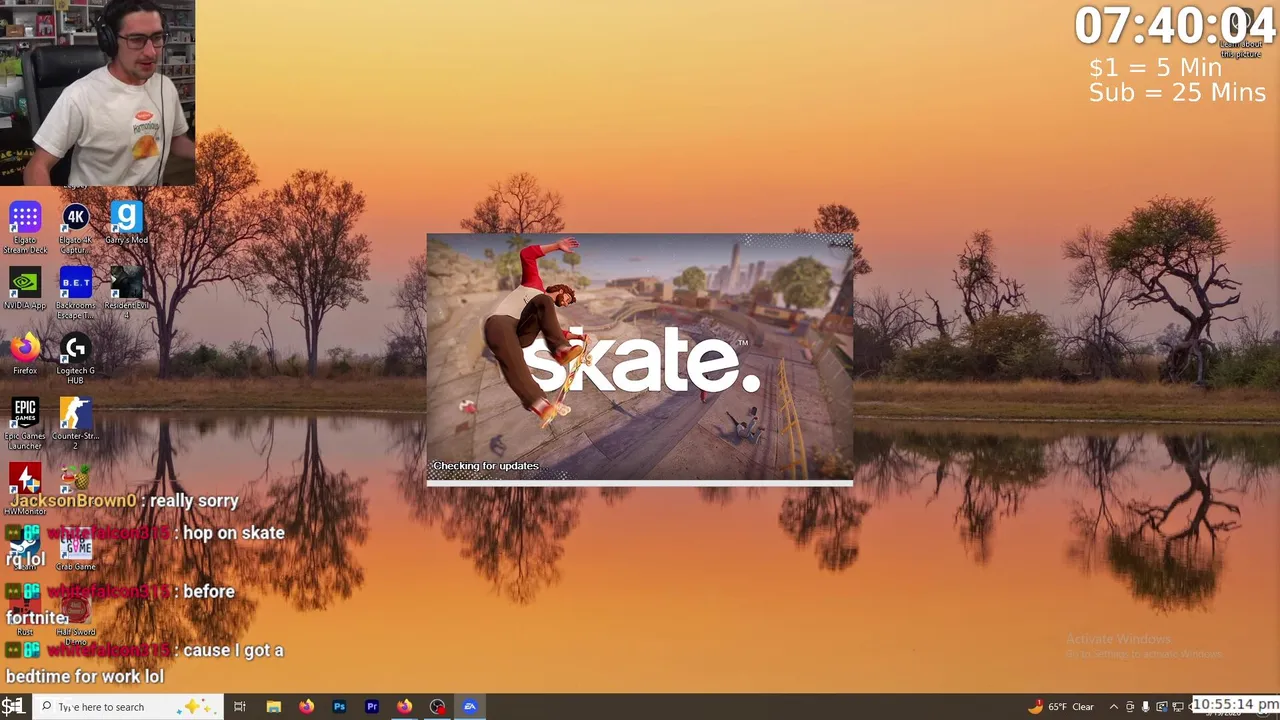The image size is (1280, 720).
Task: Click the Logitech G HUB desktop icon
Action: tap(75, 359)
